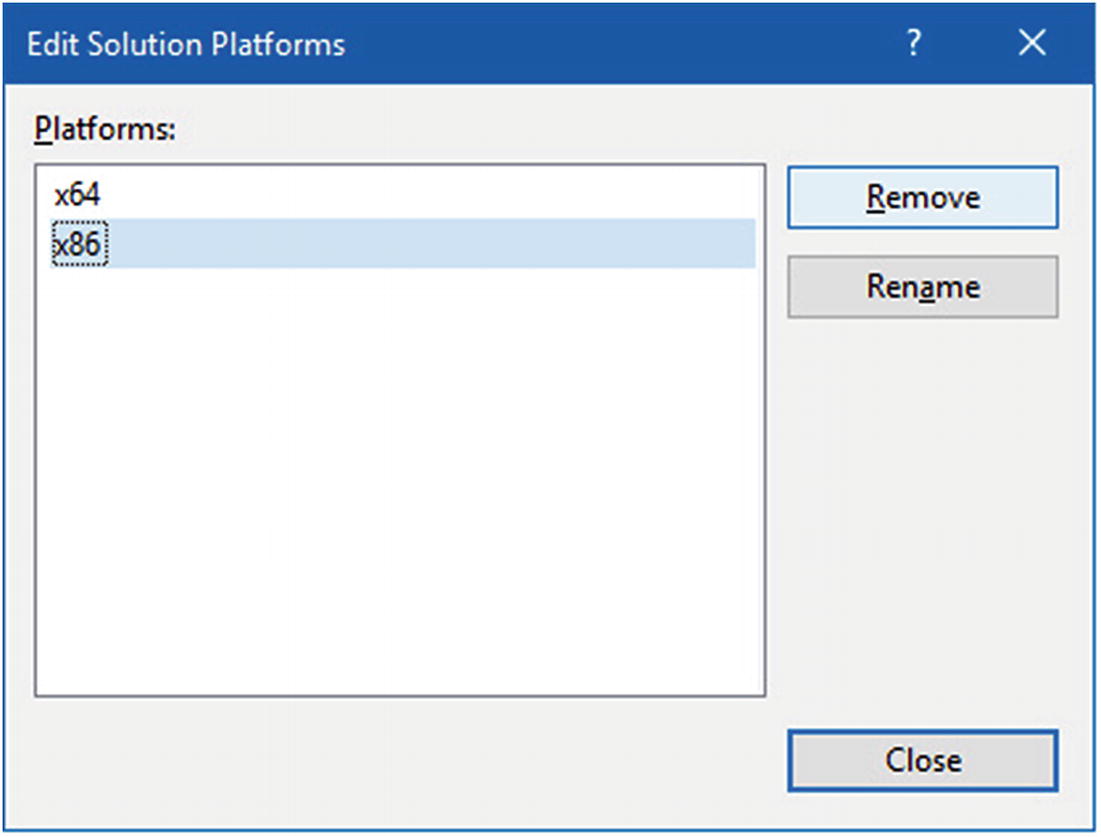Close the dialog using the title bar X
This screenshot has width=1101, height=837.
tap(1031, 44)
